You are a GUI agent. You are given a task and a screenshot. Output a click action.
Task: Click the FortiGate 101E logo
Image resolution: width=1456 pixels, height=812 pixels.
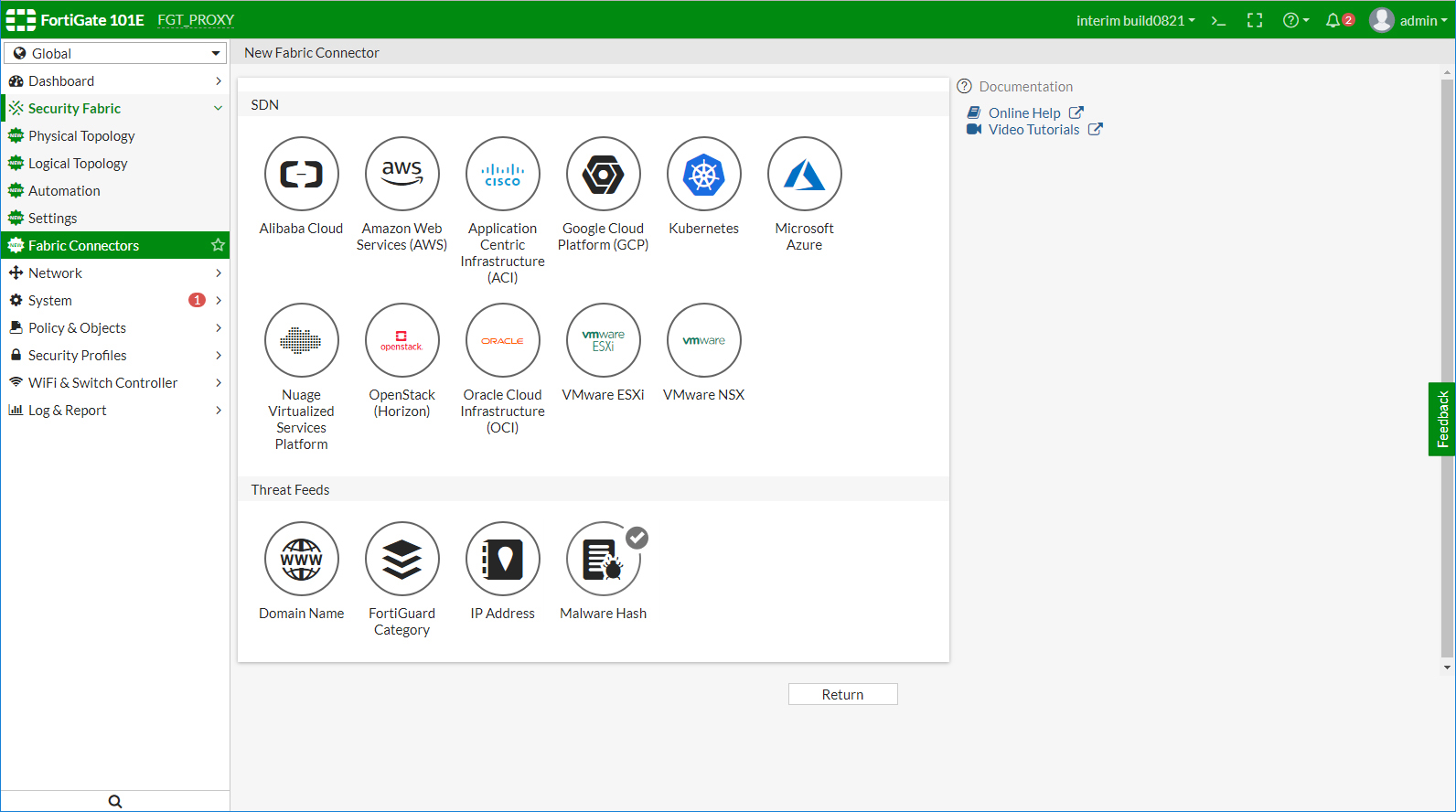pyautogui.click(x=75, y=20)
